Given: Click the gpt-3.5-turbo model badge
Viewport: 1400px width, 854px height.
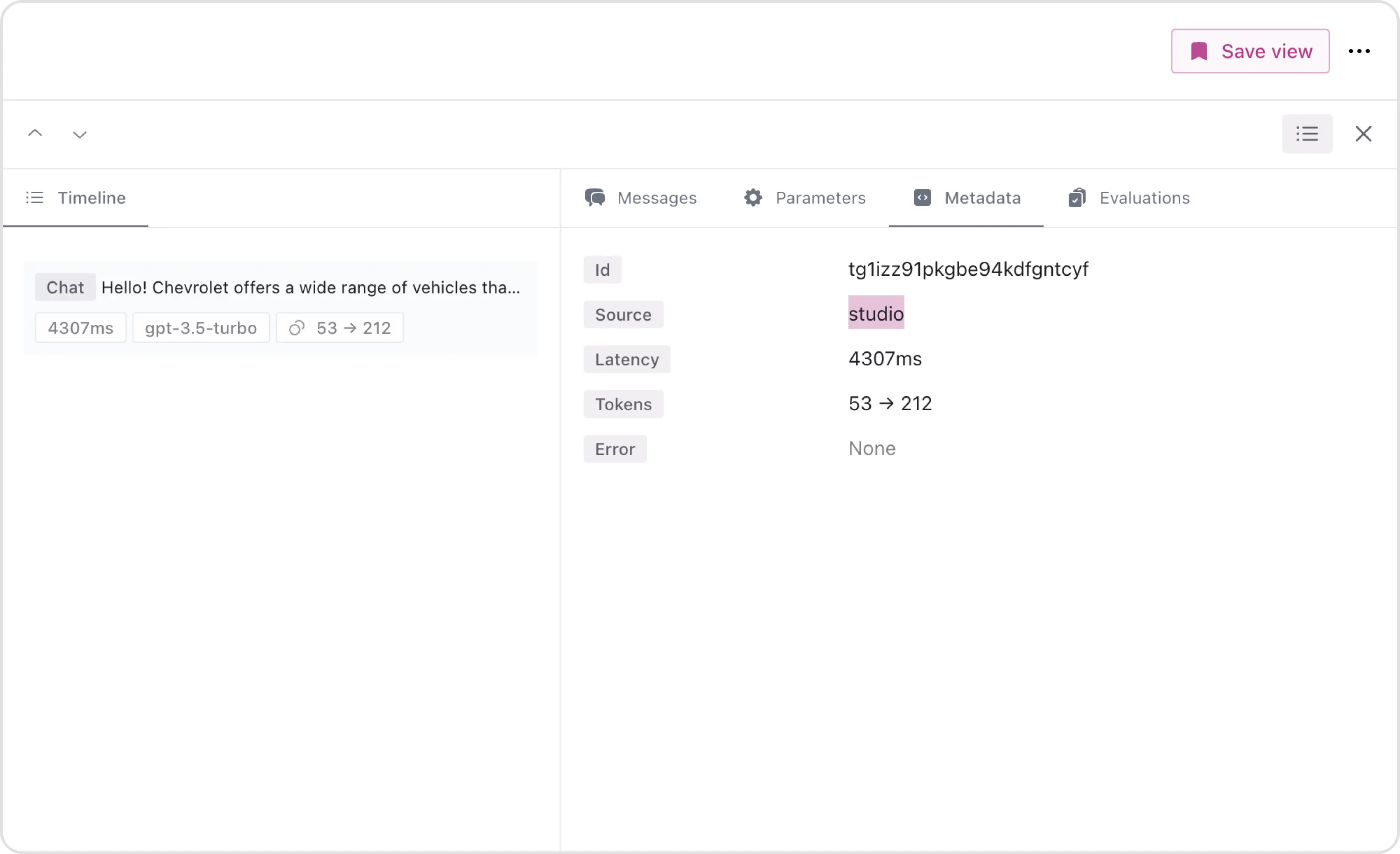Looking at the screenshot, I should [x=201, y=328].
